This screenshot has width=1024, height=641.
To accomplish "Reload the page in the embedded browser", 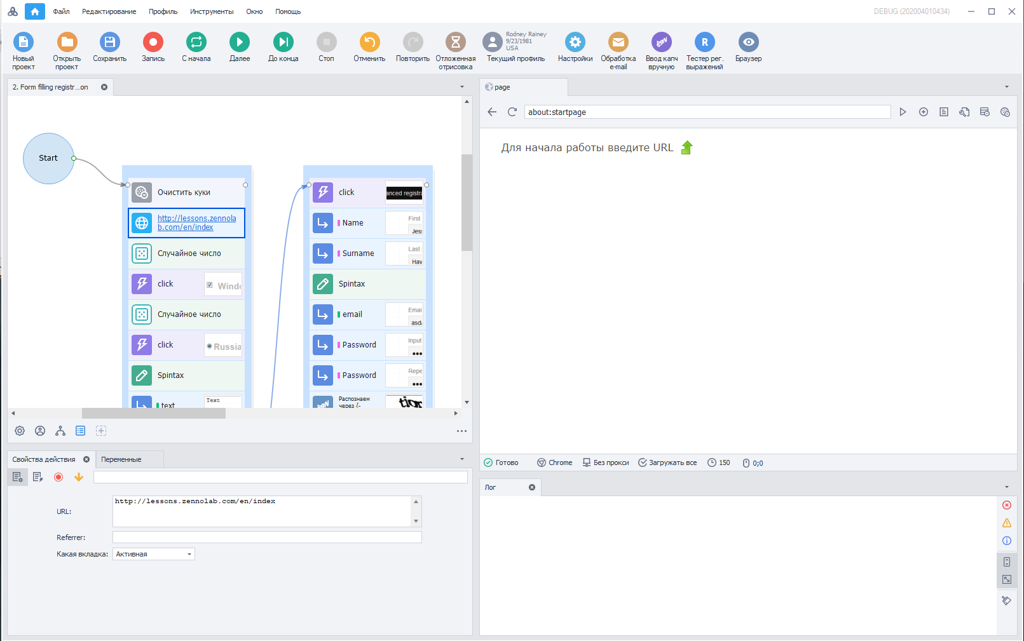I will coord(512,112).
